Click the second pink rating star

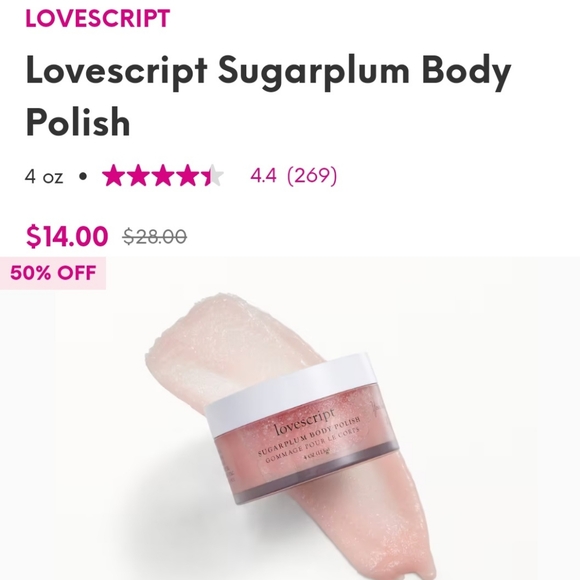coord(139,175)
